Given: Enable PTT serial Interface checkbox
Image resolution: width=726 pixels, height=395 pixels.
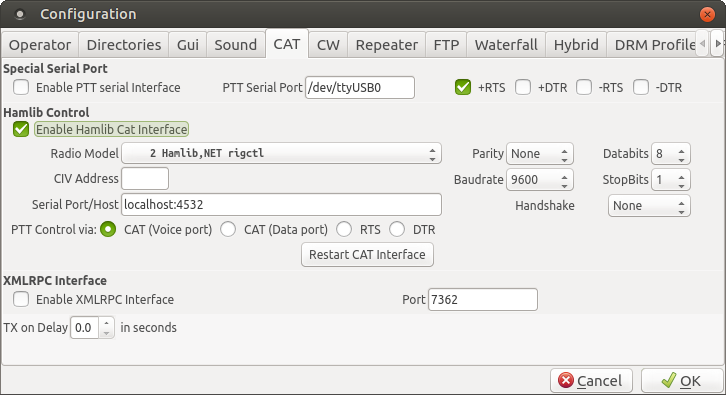Looking at the screenshot, I should coord(21,87).
